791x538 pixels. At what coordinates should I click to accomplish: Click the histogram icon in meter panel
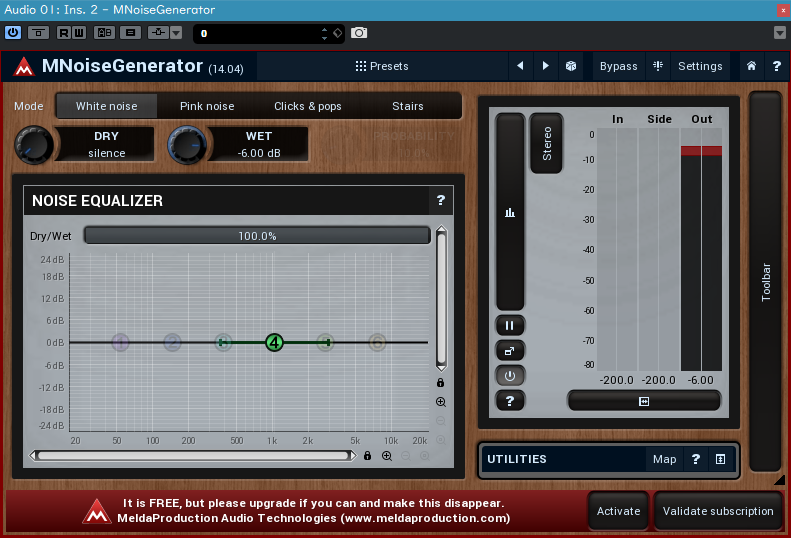[x=510, y=212]
